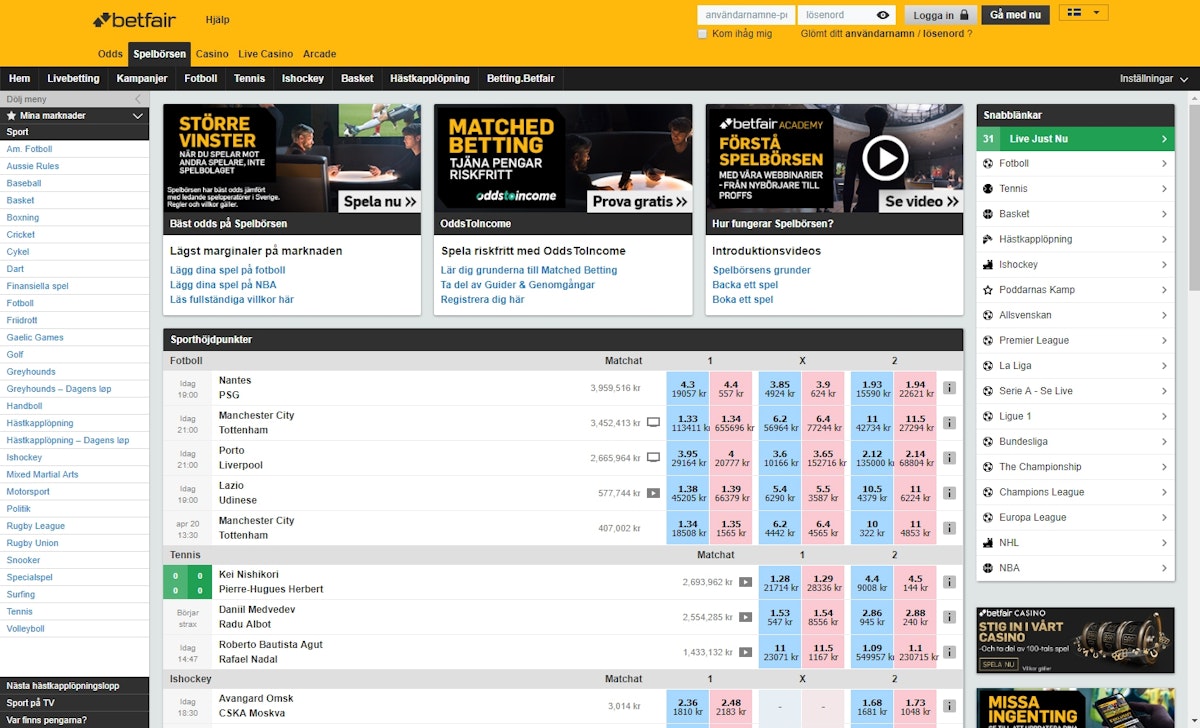1200x728 pixels.
Task: Click Poddarnas Kamp ball icon
Action: [988, 290]
